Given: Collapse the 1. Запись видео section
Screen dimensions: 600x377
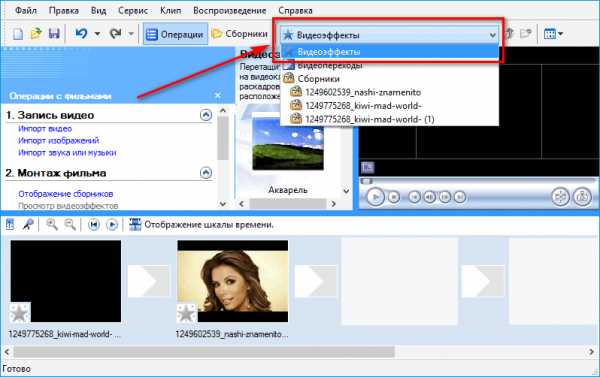Looking at the screenshot, I should [206, 115].
